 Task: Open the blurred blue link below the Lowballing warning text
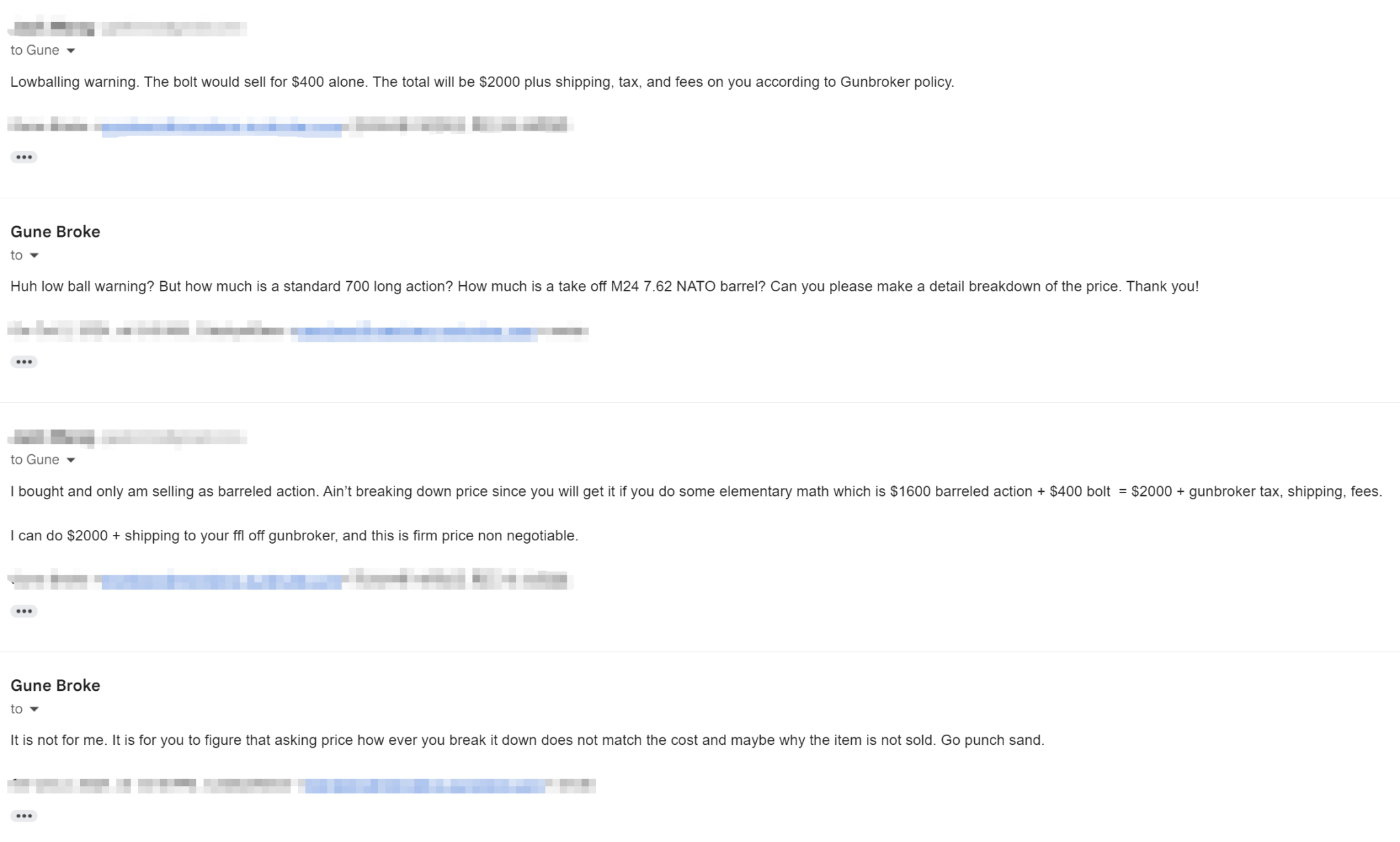point(221,126)
